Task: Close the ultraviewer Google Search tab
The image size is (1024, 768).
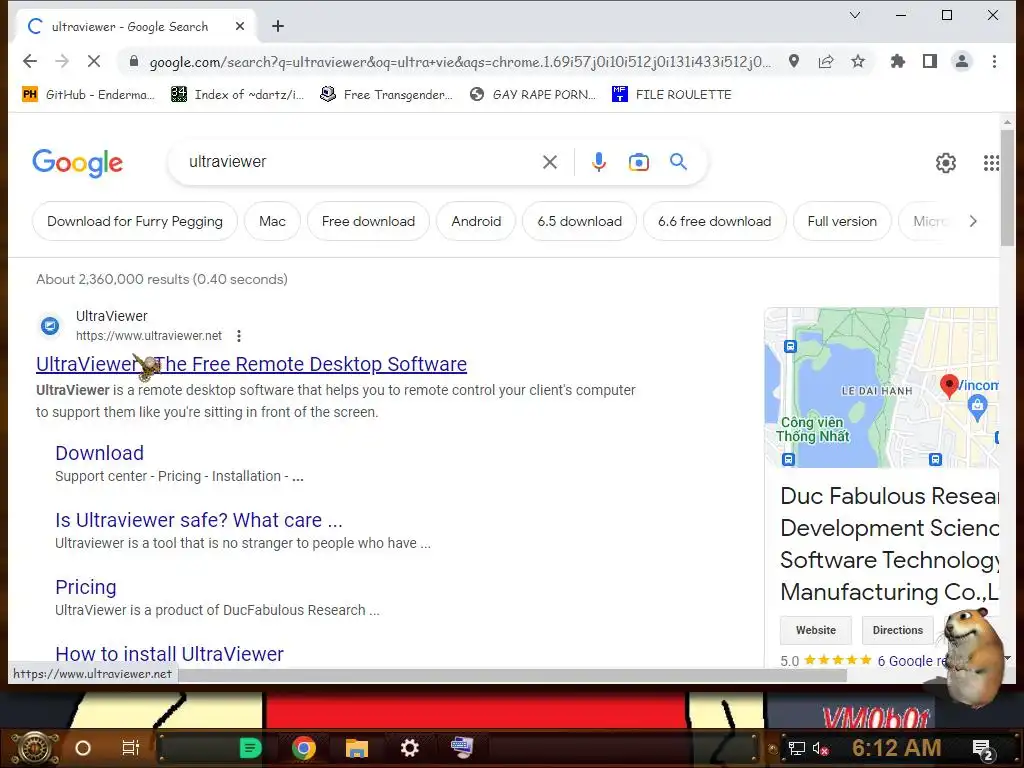Action: tap(240, 26)
